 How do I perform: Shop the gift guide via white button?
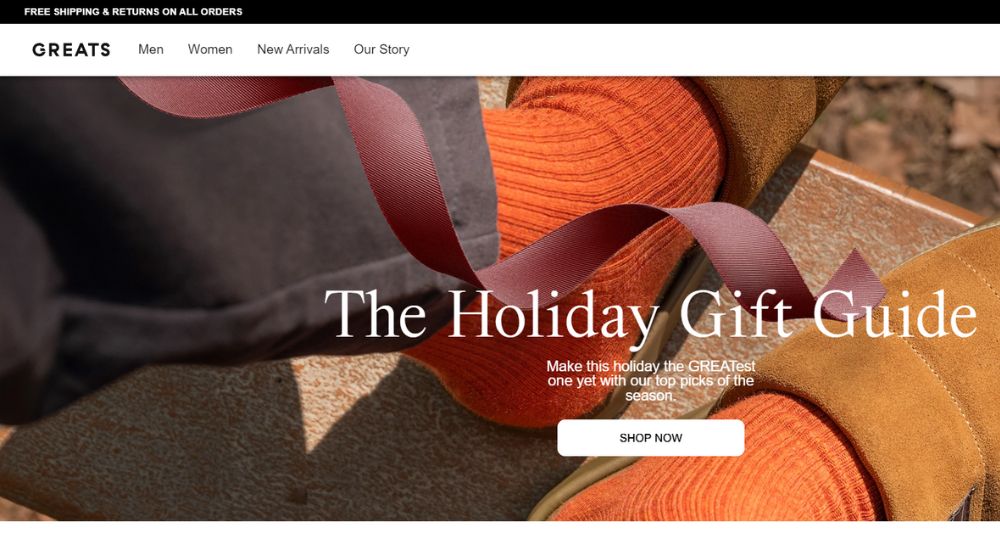point(651,438)
